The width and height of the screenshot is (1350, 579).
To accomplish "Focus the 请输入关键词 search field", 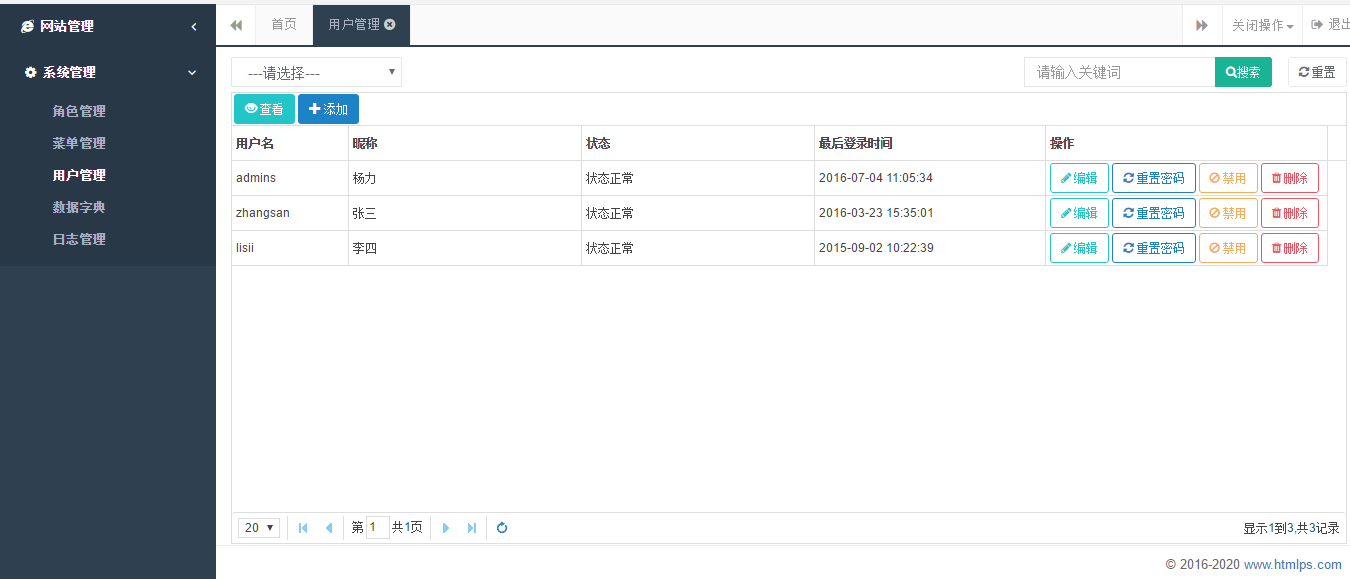I will click(1119, 72).
